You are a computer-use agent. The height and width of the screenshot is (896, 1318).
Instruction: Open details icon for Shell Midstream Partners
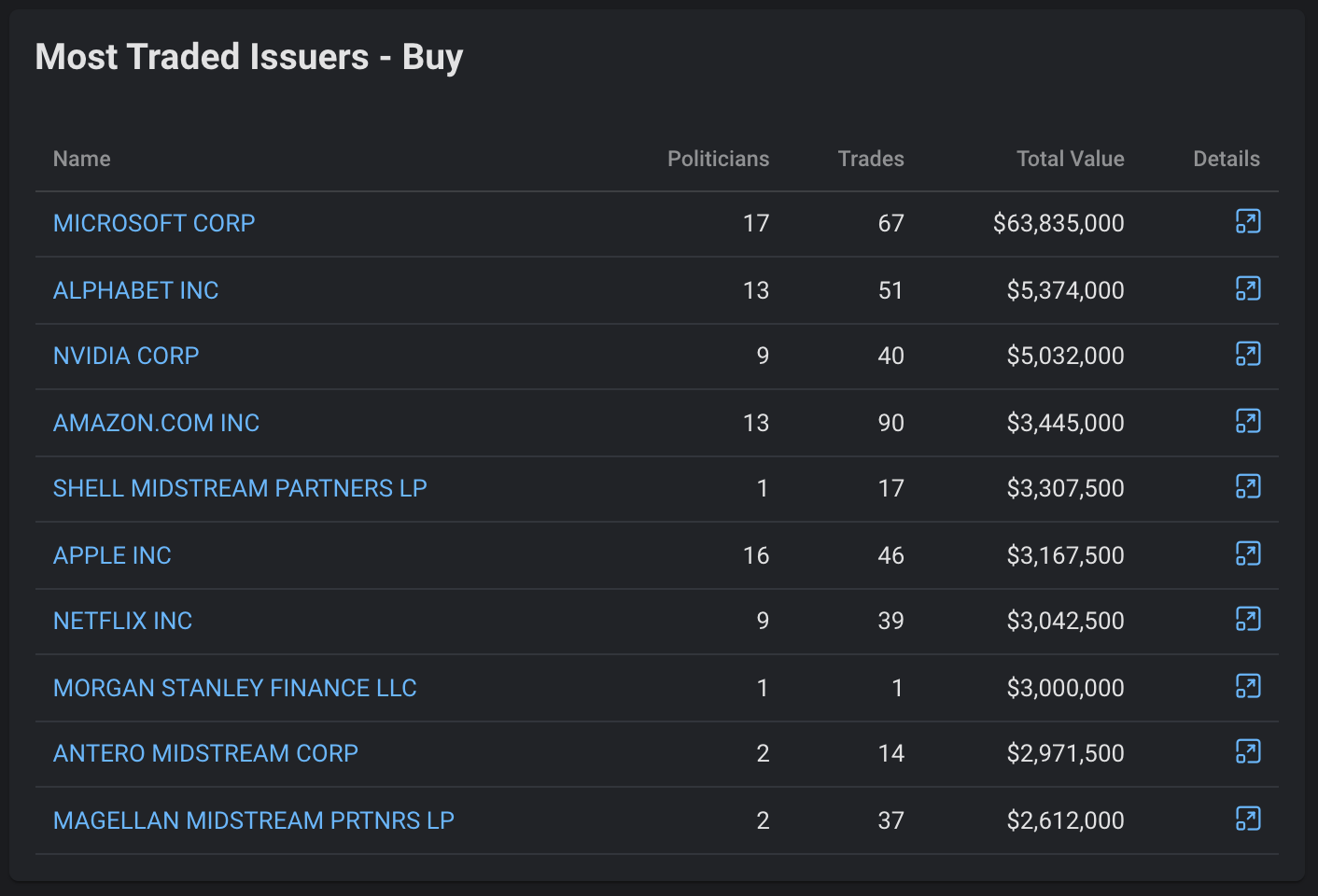tap(1248, 487)
